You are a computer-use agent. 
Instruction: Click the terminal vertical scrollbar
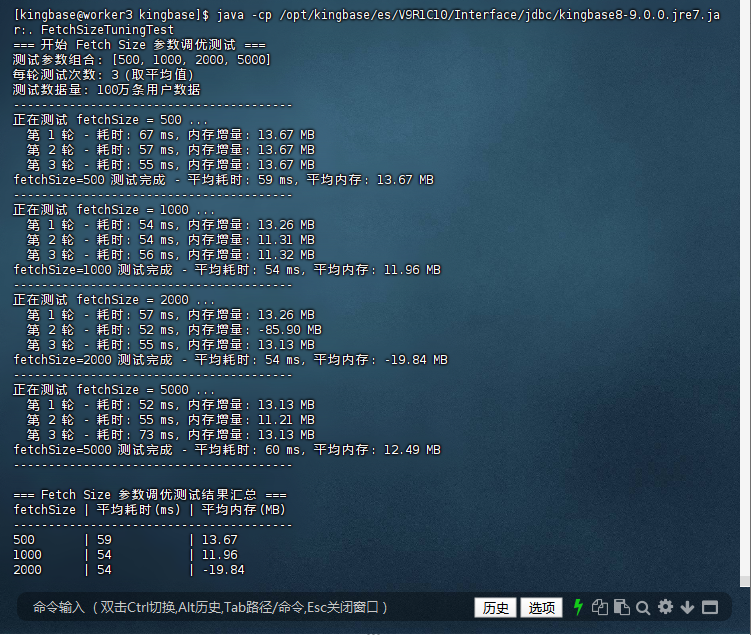point(745,293)
